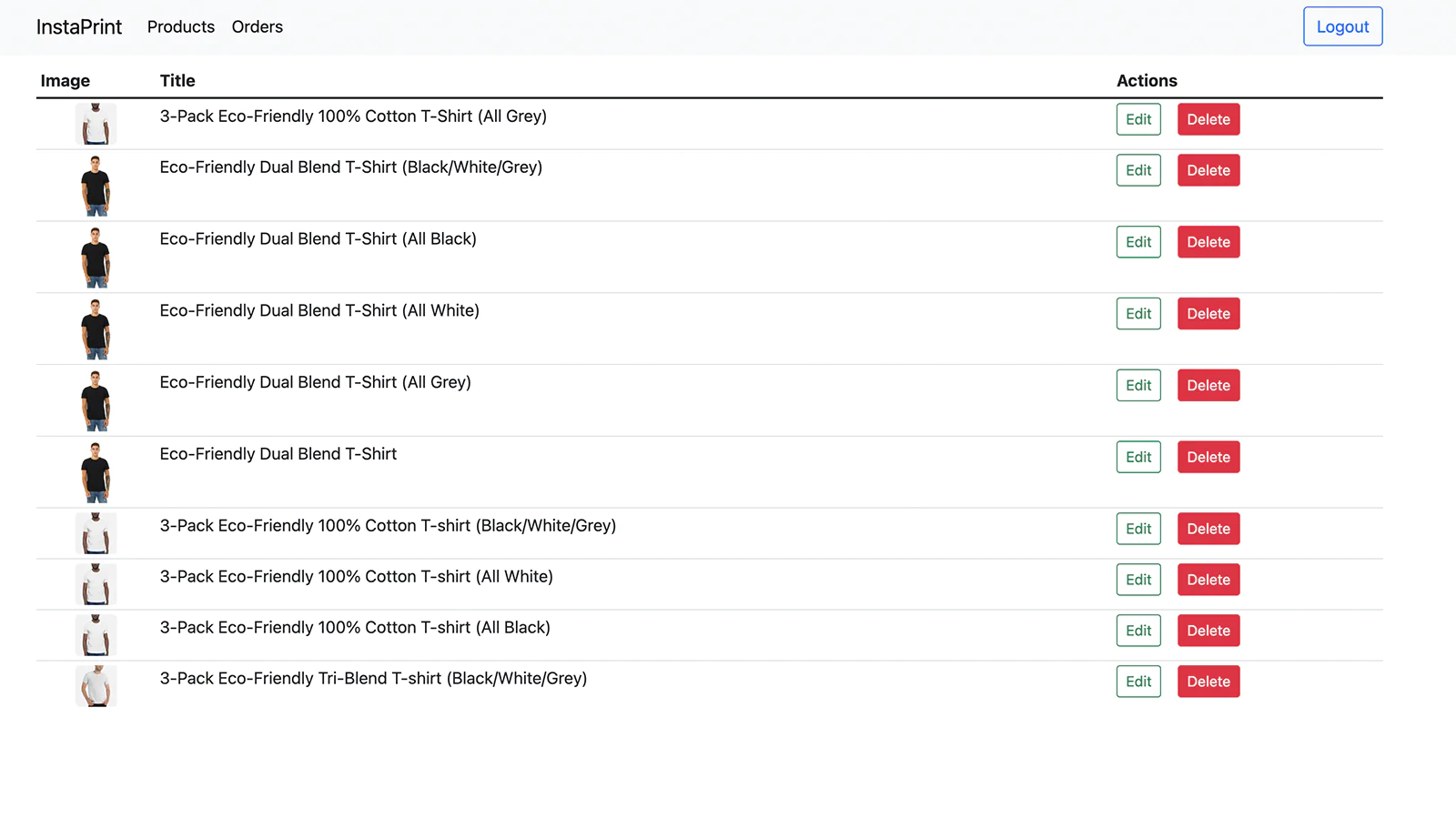
Task: Click thumbnail of 3-Pack Tri-Blend T-shirt
Action: coord(96,686)
